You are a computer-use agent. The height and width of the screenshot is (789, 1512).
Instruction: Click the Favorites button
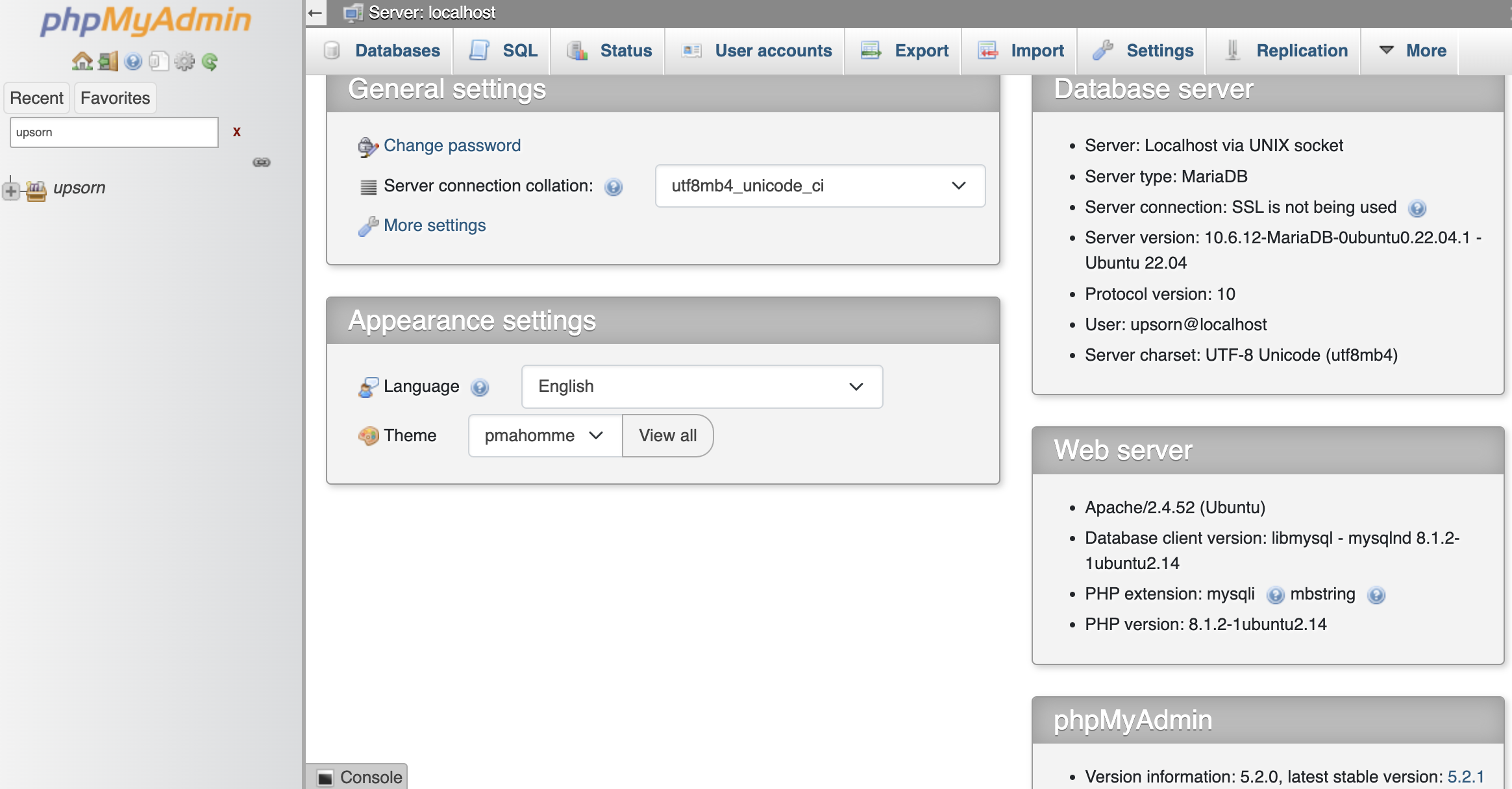point(115,98)
